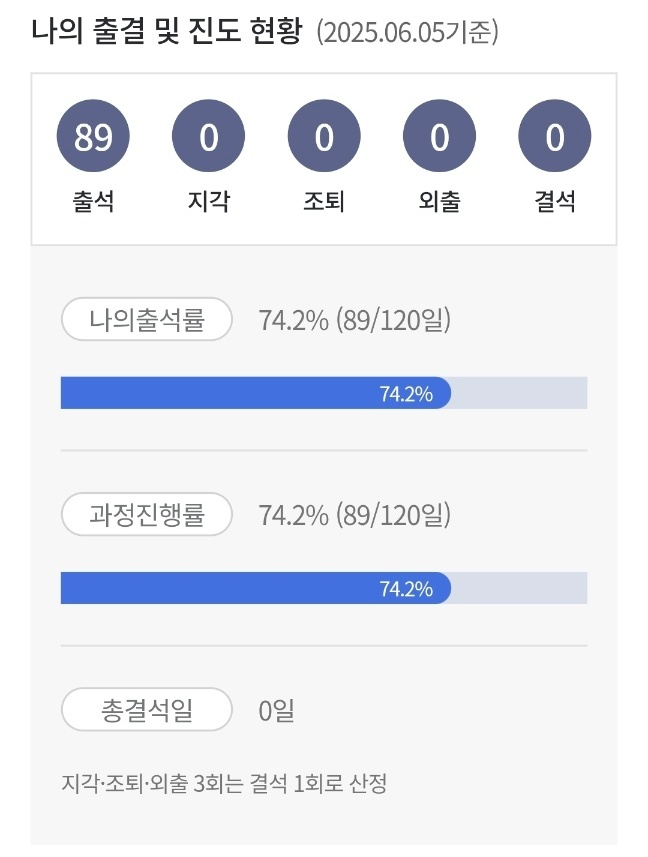Click the 외출 status indicator showing 0

click(x=440, y=138)
